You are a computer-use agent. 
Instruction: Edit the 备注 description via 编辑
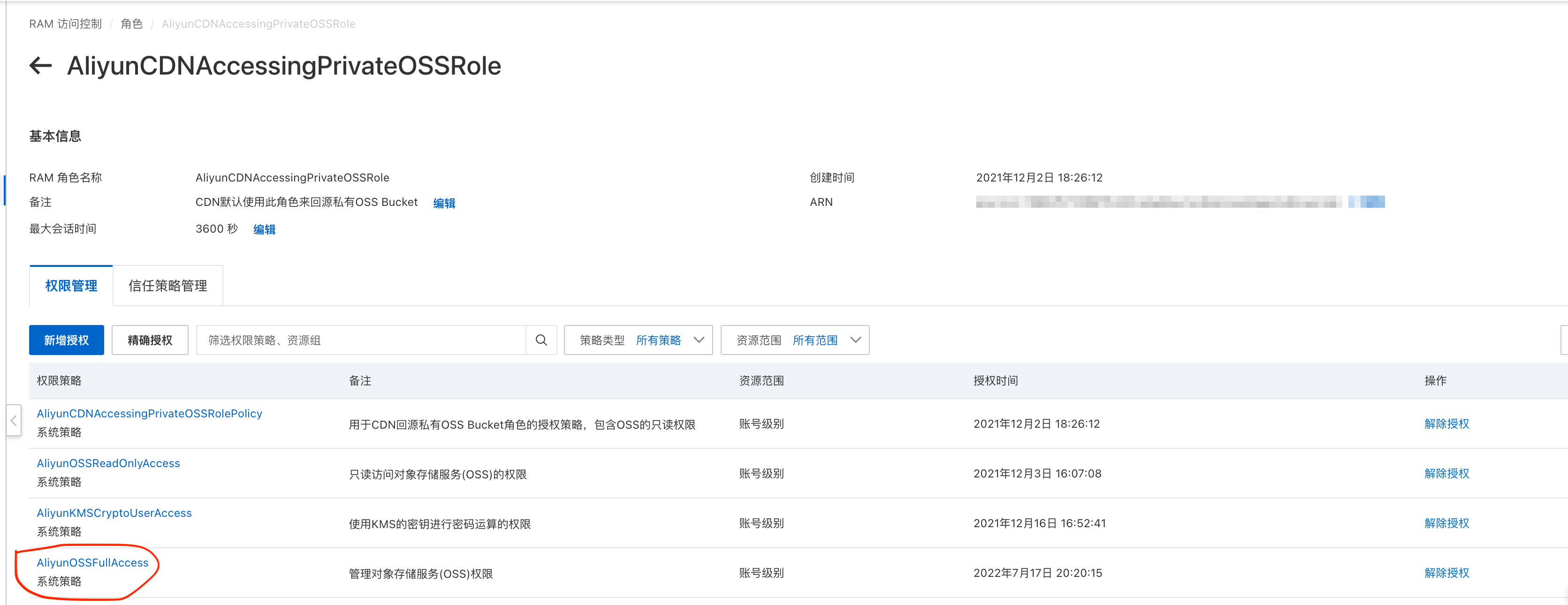tap(444, 203)
